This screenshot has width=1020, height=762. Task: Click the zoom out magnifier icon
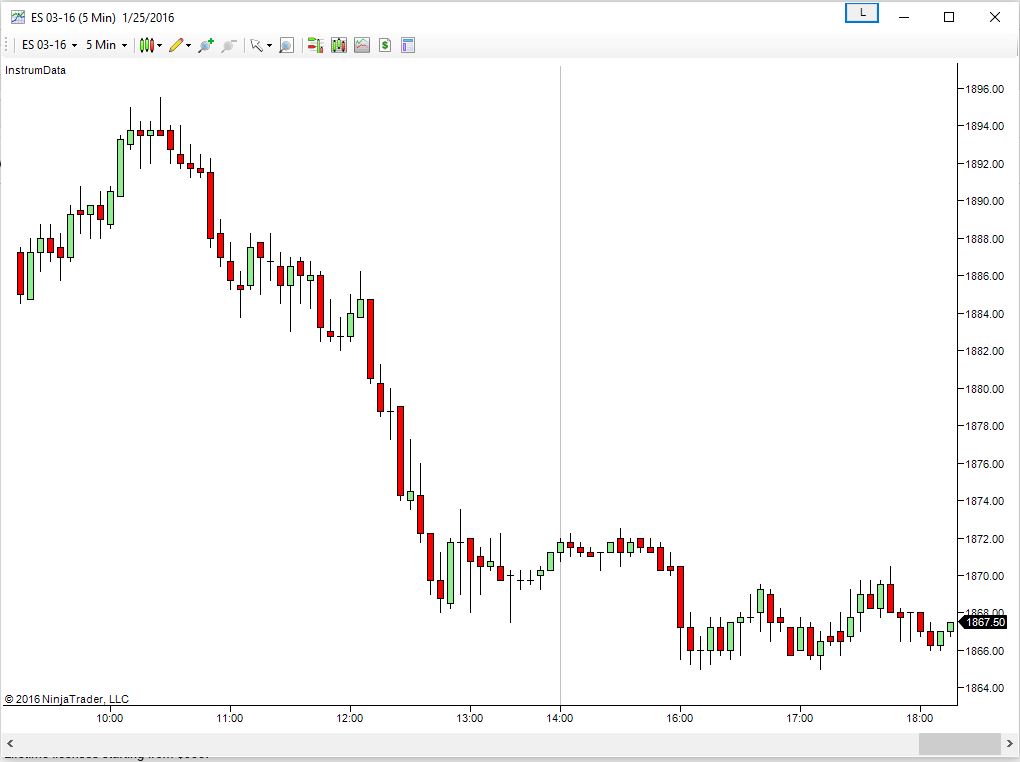click(228, 45)
